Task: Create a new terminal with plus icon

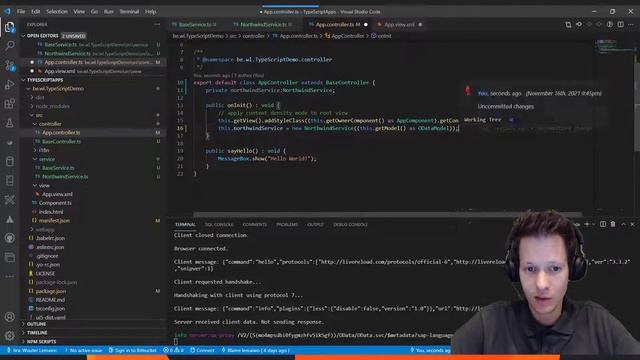Action: tap(587, 224)
